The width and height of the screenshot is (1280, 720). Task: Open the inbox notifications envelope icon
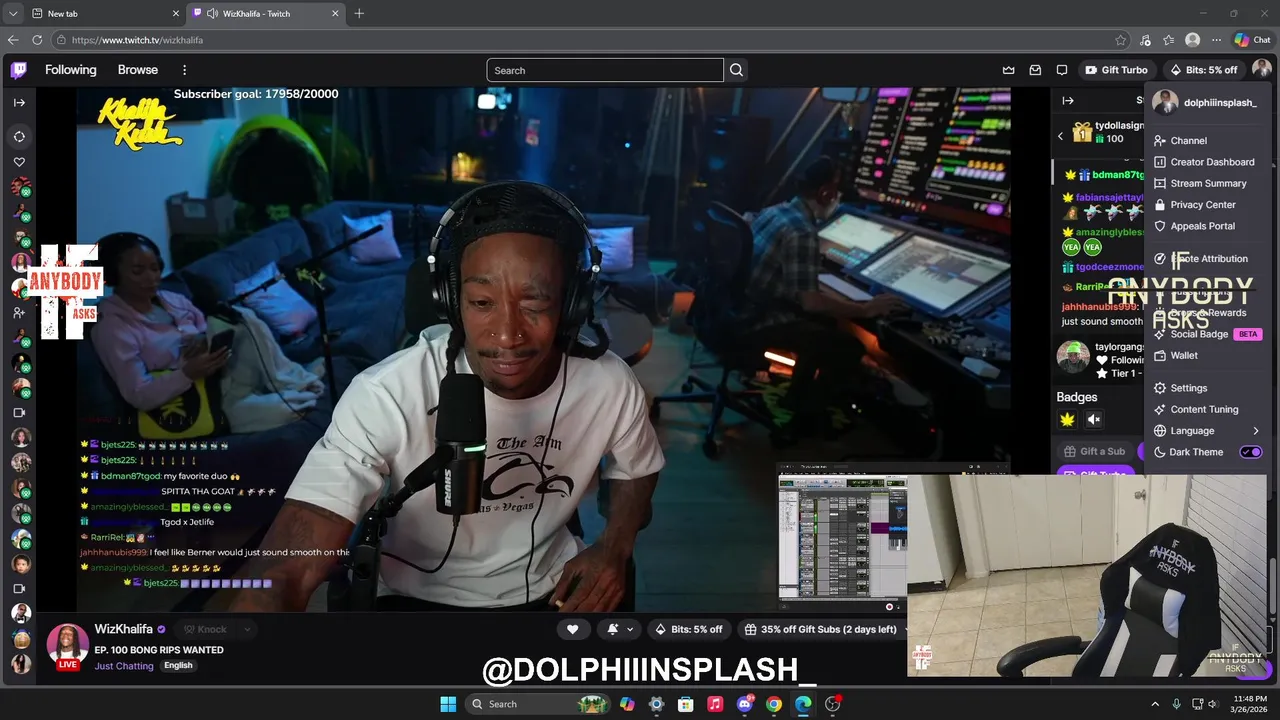coord(1035,70)
